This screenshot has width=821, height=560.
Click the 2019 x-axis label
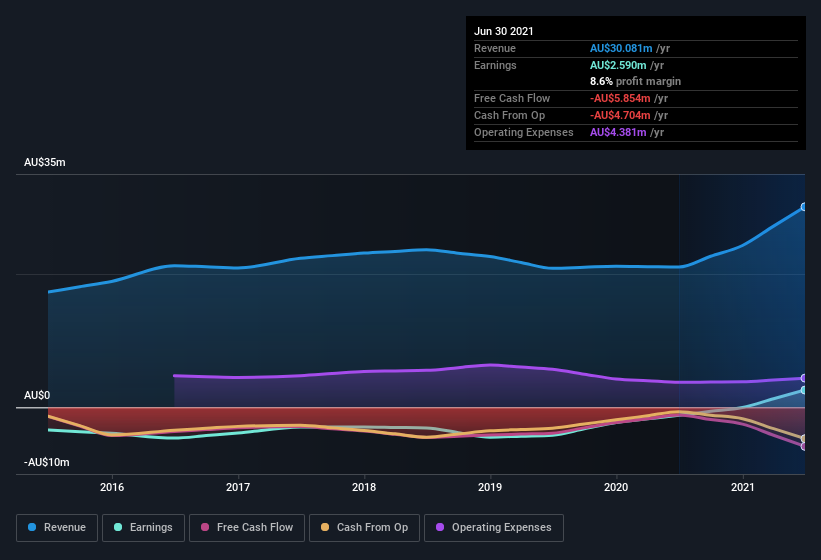pos(490,487)
